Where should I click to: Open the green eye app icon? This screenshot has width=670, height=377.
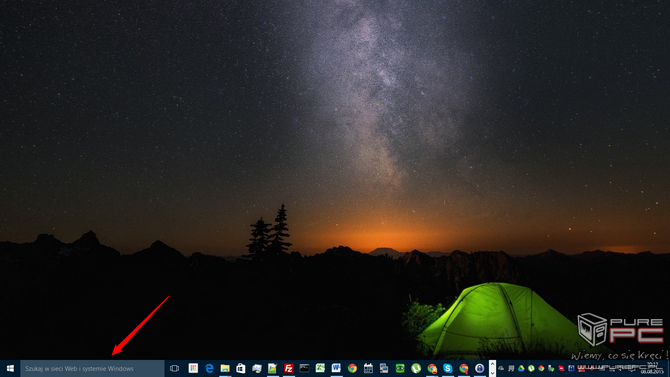(400, 368)
